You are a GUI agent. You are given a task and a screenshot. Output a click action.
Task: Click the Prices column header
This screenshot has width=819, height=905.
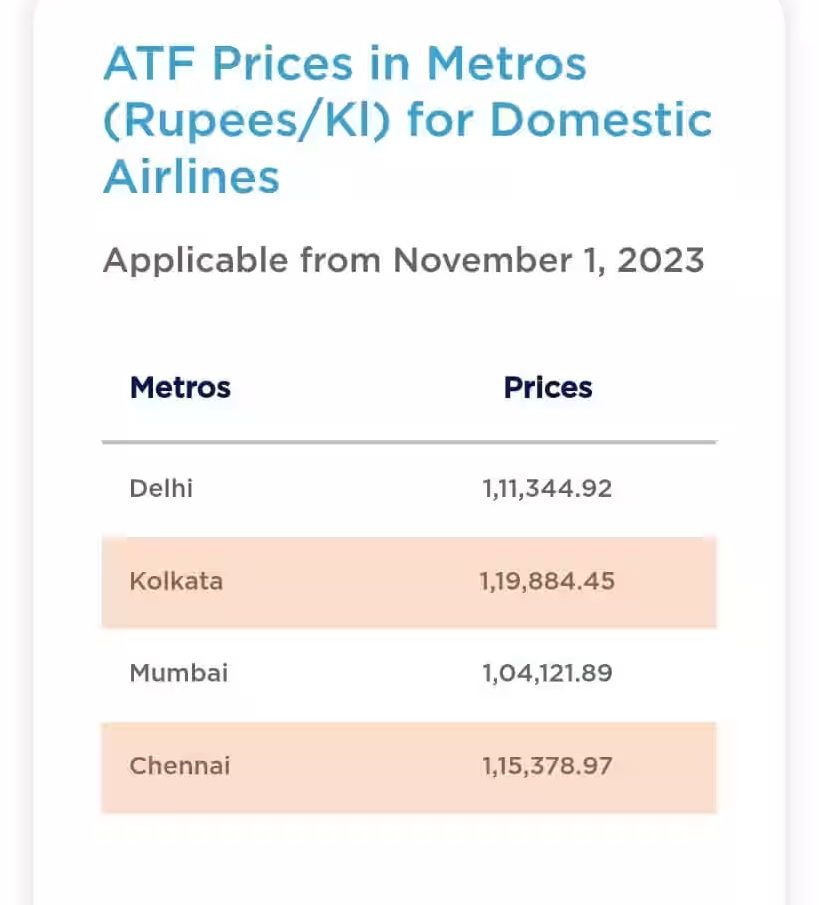[548, 388]
